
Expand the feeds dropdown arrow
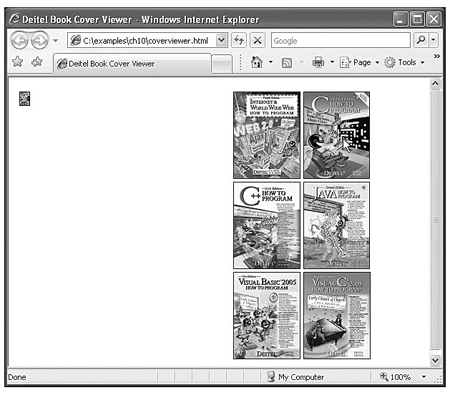pyautogui.click(x=301, y=62)
